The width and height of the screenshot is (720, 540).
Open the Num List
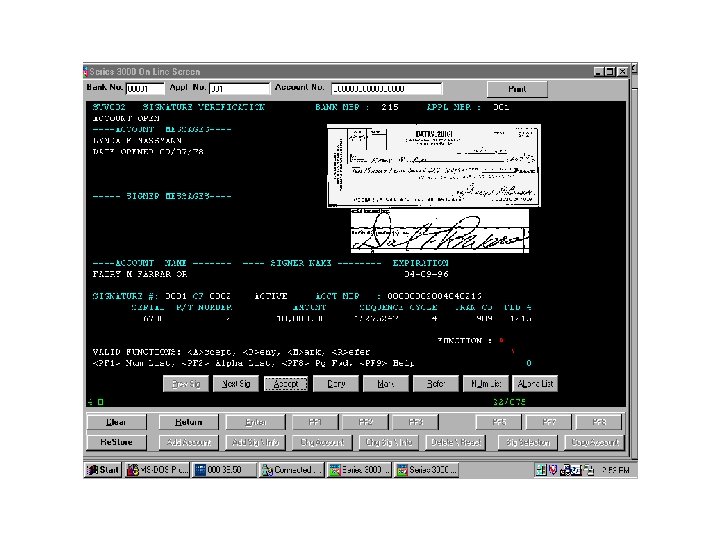[485, 383]
